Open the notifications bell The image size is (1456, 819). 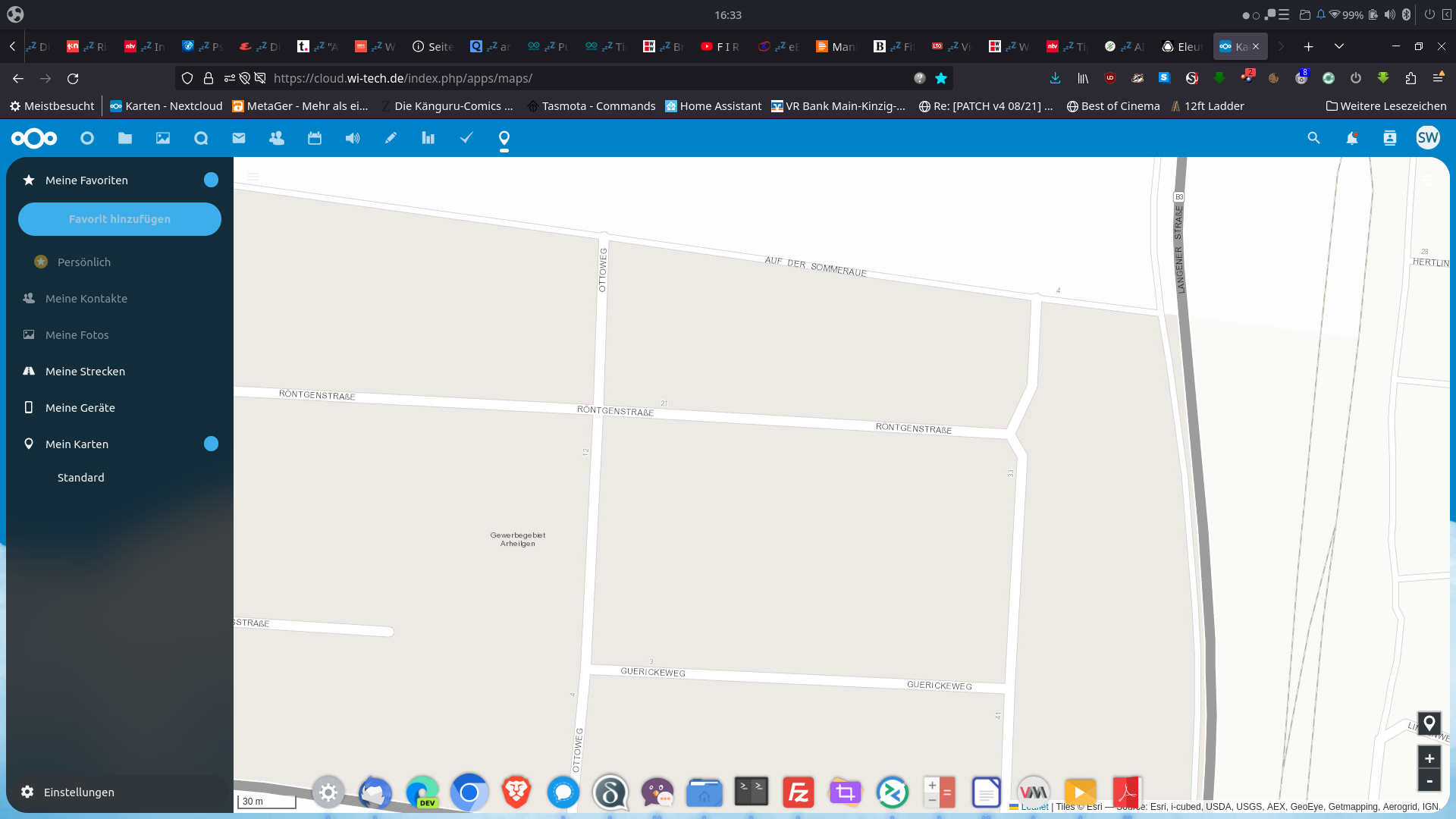[x=1352, y=137]
